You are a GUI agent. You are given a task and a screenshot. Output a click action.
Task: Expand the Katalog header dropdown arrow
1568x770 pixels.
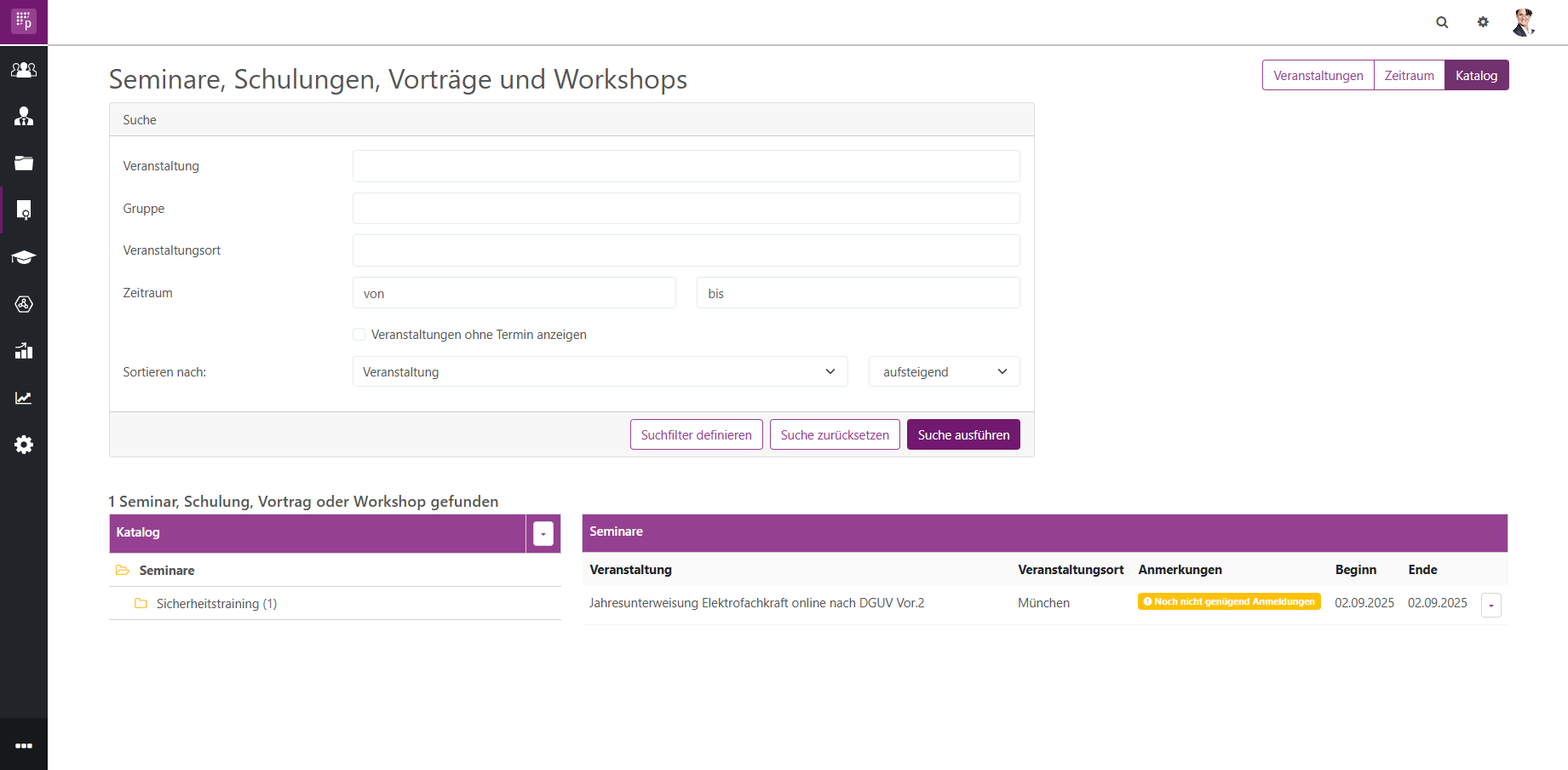point(543,533)
